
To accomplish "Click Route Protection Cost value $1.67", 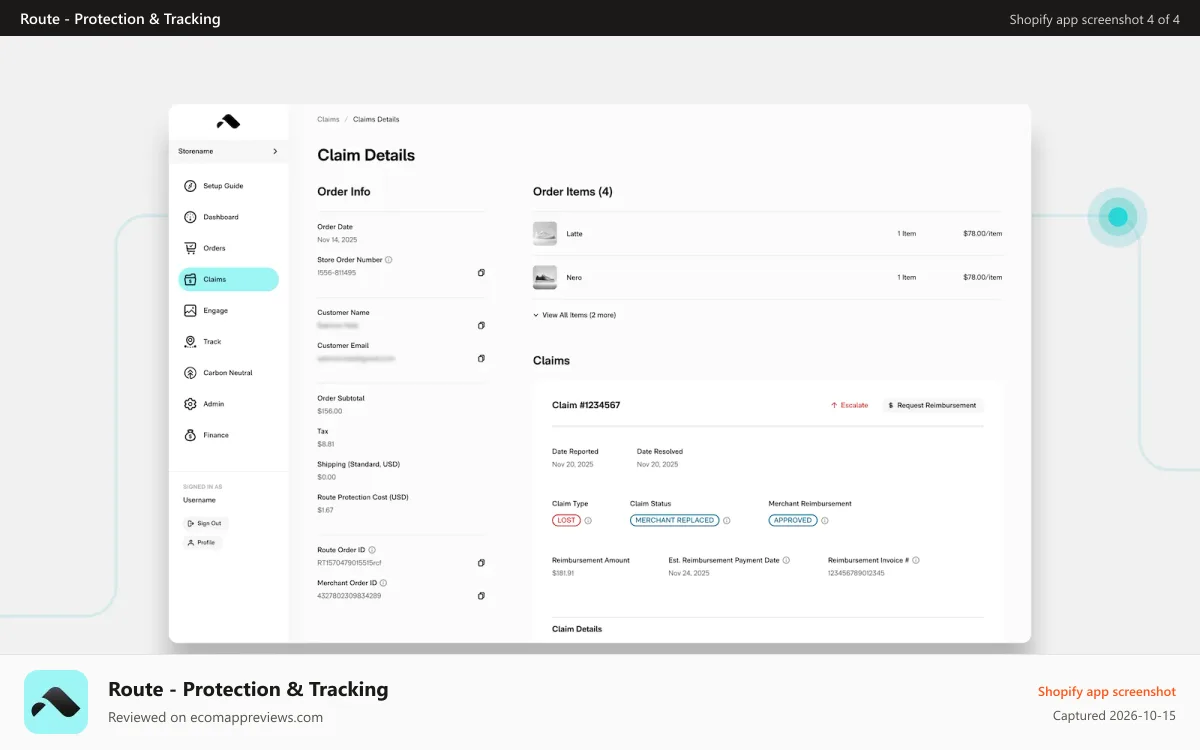I will 326,510.
